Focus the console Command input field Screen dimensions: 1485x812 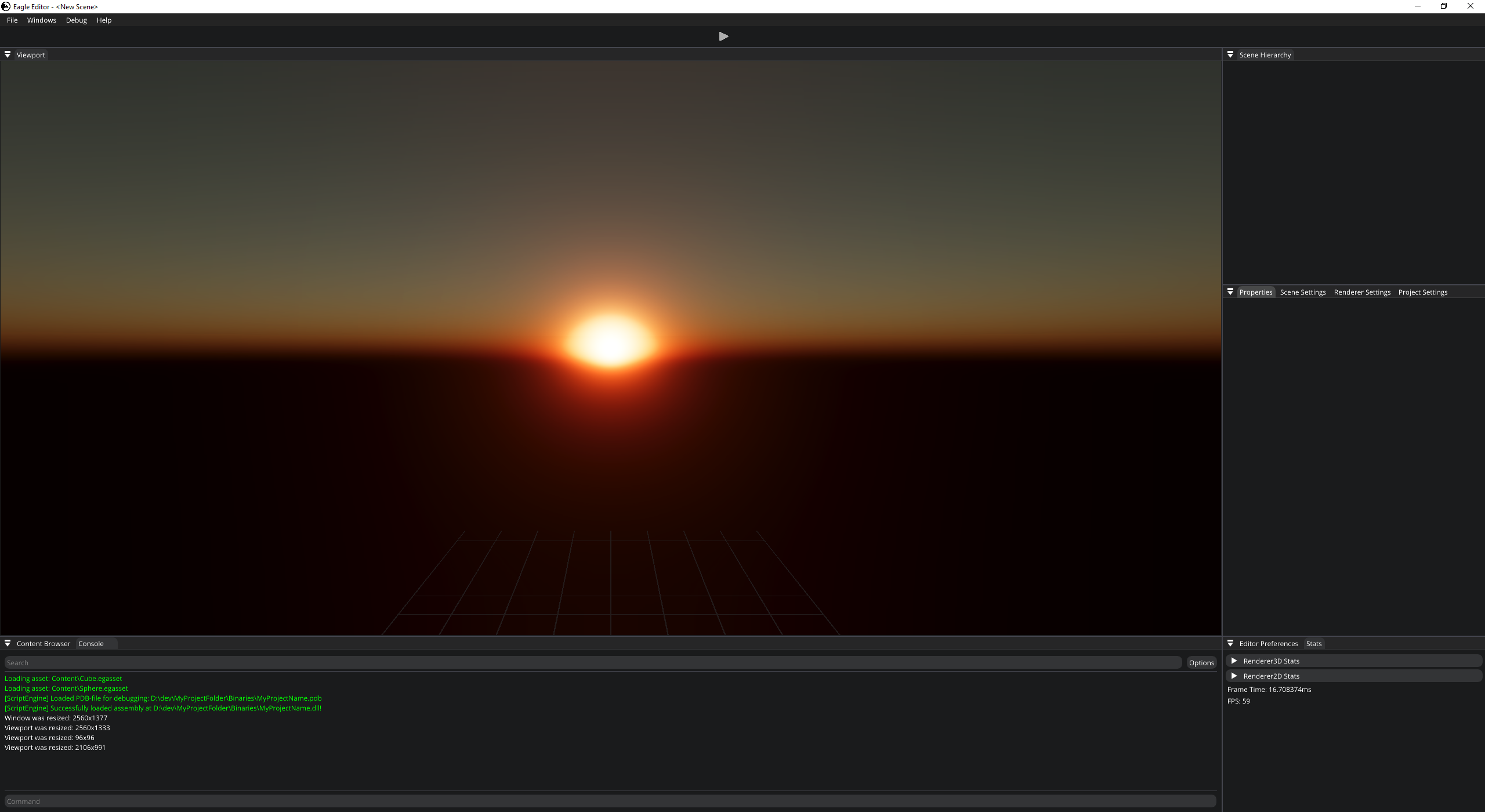(x=610, y=802)
